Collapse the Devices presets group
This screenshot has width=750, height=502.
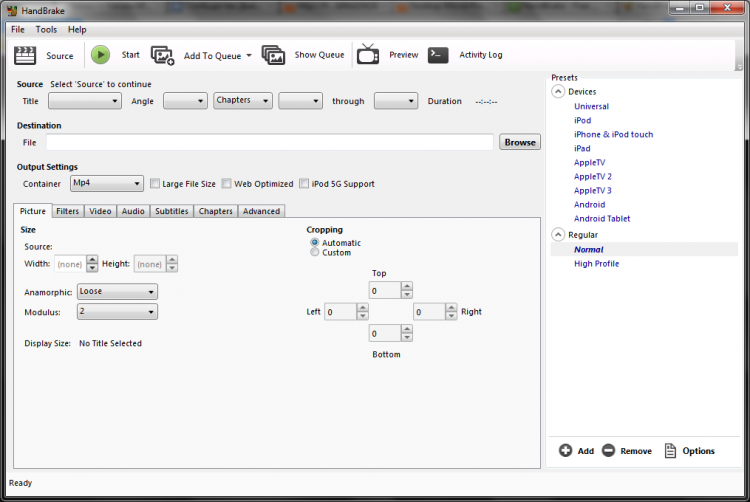pos(558,91)
